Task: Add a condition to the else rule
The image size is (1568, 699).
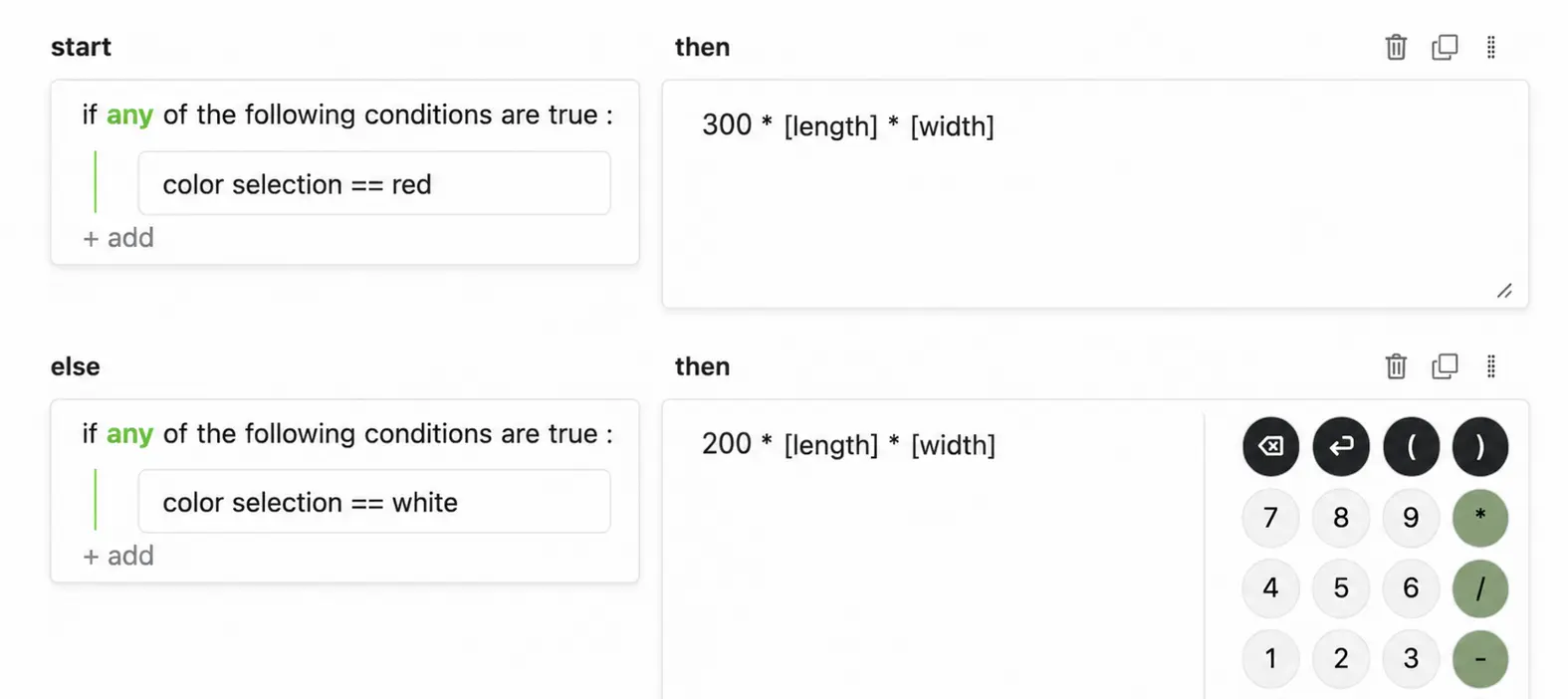Action: (117, 556)
